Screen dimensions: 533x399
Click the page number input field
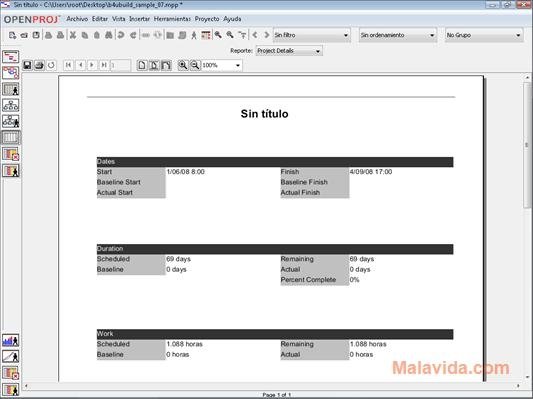click(x=120, y=65)
